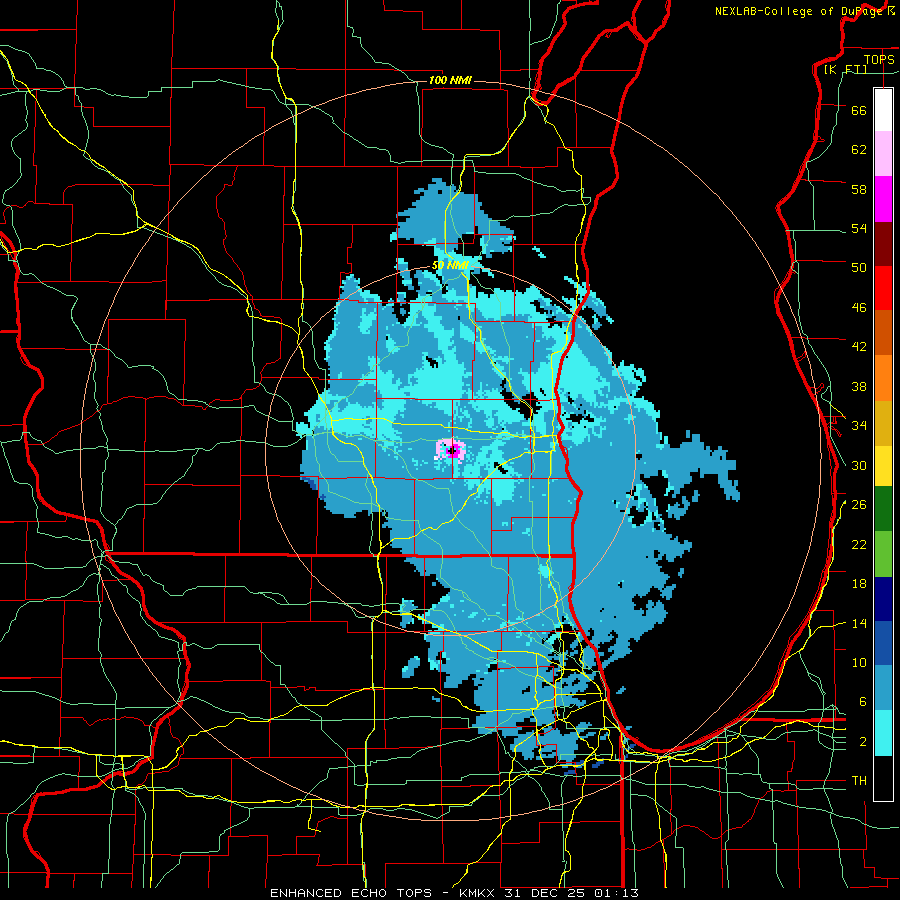
Task: Click the white 66 kft legend swatch
Action: point(883,110)
